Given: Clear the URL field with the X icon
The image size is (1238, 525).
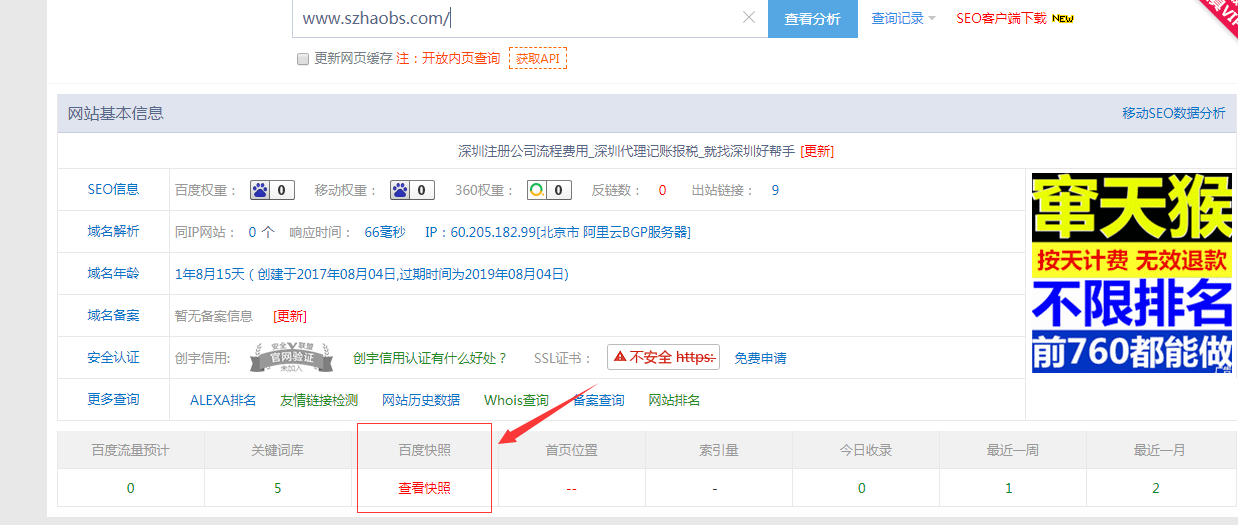Looking at the screenshot, I should point(749,18).
